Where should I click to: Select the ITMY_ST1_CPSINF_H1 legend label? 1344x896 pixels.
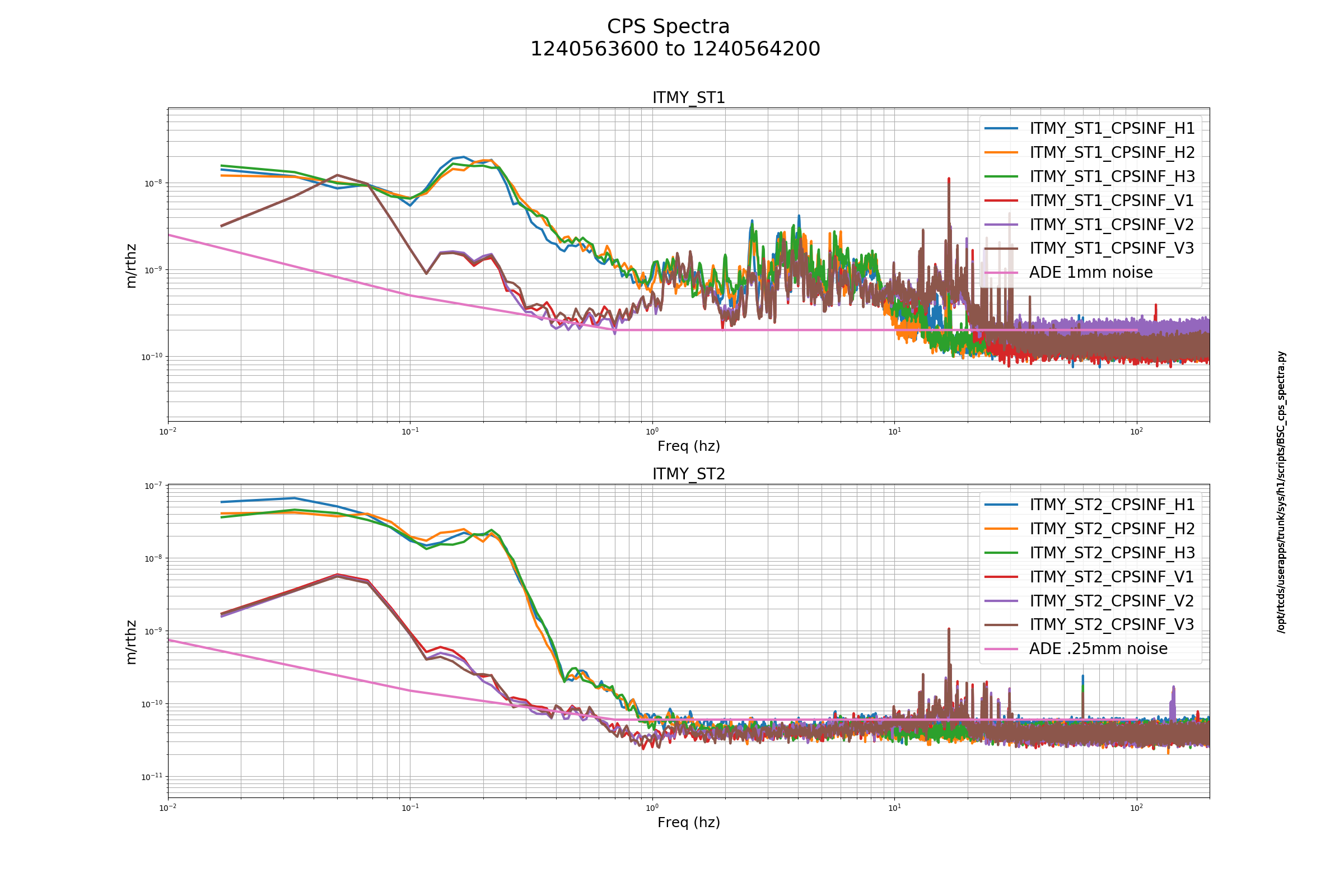point(1112,129)
